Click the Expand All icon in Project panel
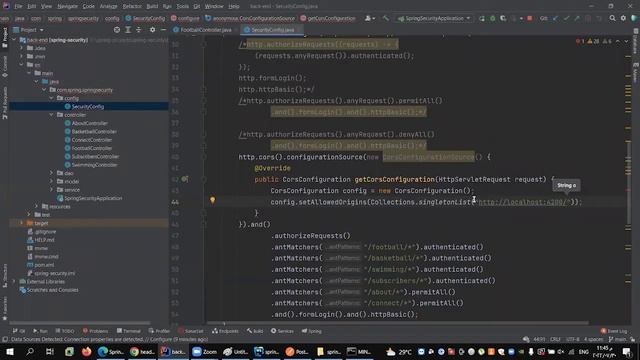Viewport: 640px width, 360px height. point(128,30)
